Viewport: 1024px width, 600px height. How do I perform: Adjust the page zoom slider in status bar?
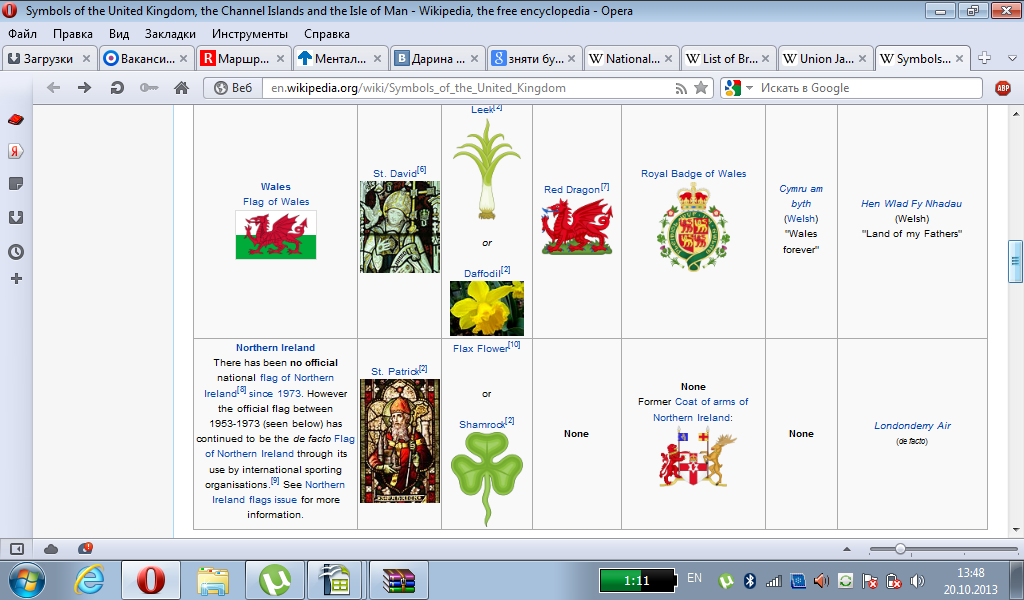[x=900, y=549]
